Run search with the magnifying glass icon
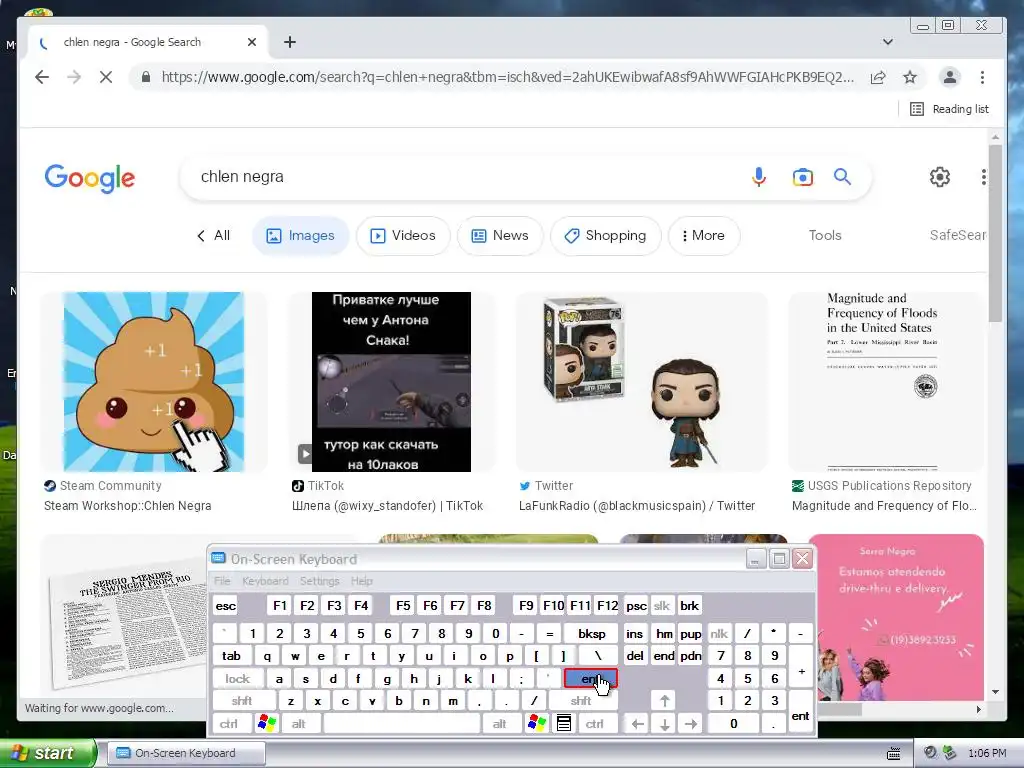This screenshot has width=1024, height=768. pos(842,176)
